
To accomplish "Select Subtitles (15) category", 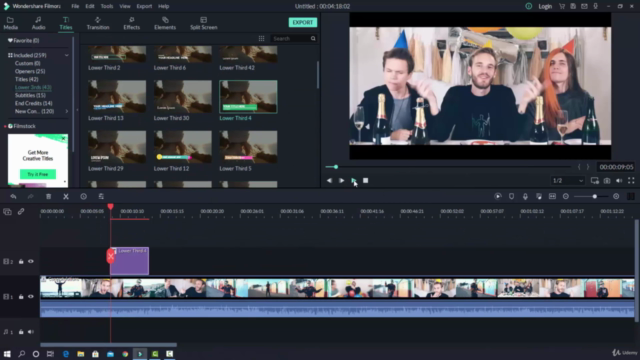I will click(x=31, y=95).
